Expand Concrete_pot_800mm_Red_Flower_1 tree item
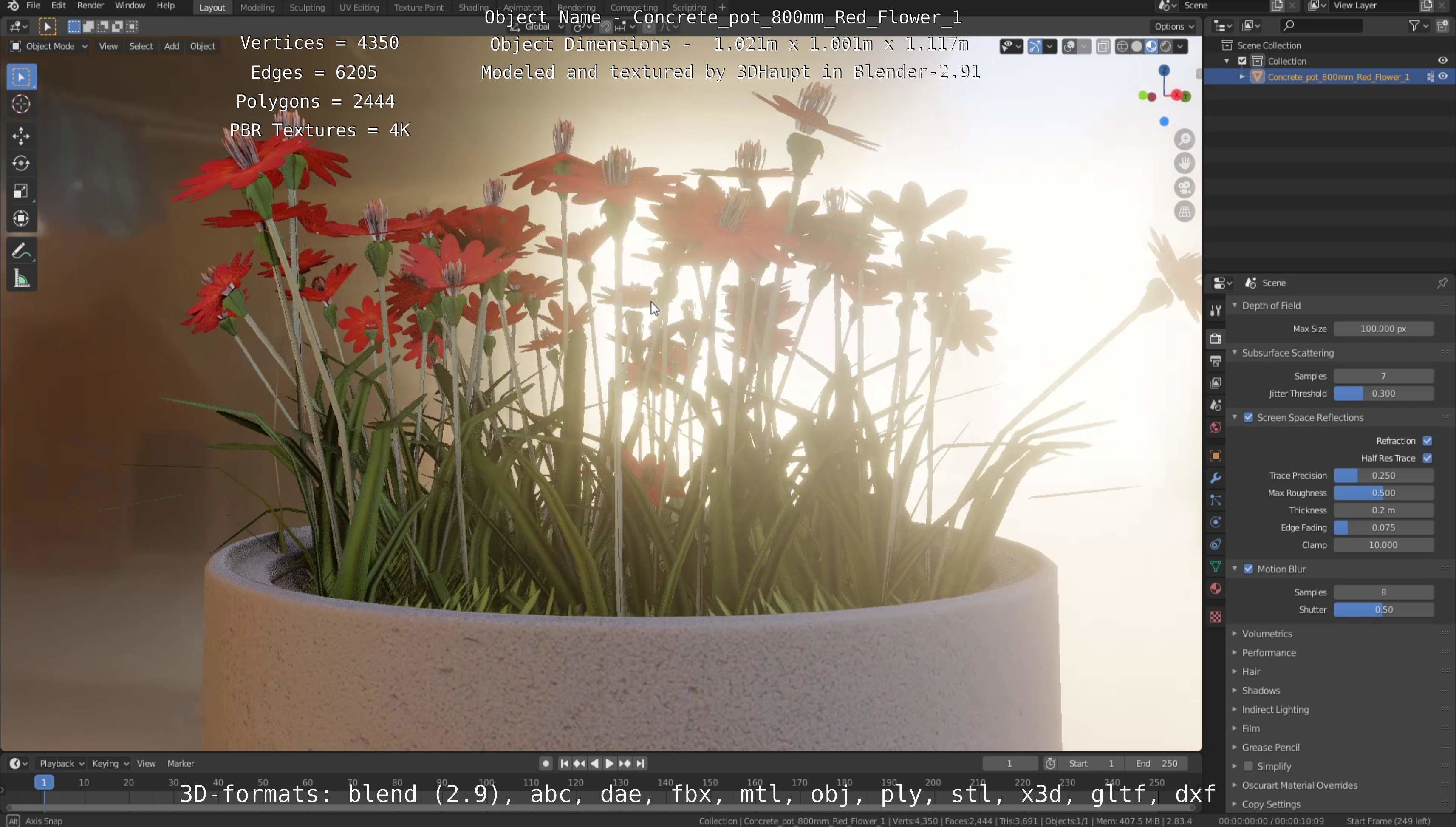 (x=1242, y=76)
